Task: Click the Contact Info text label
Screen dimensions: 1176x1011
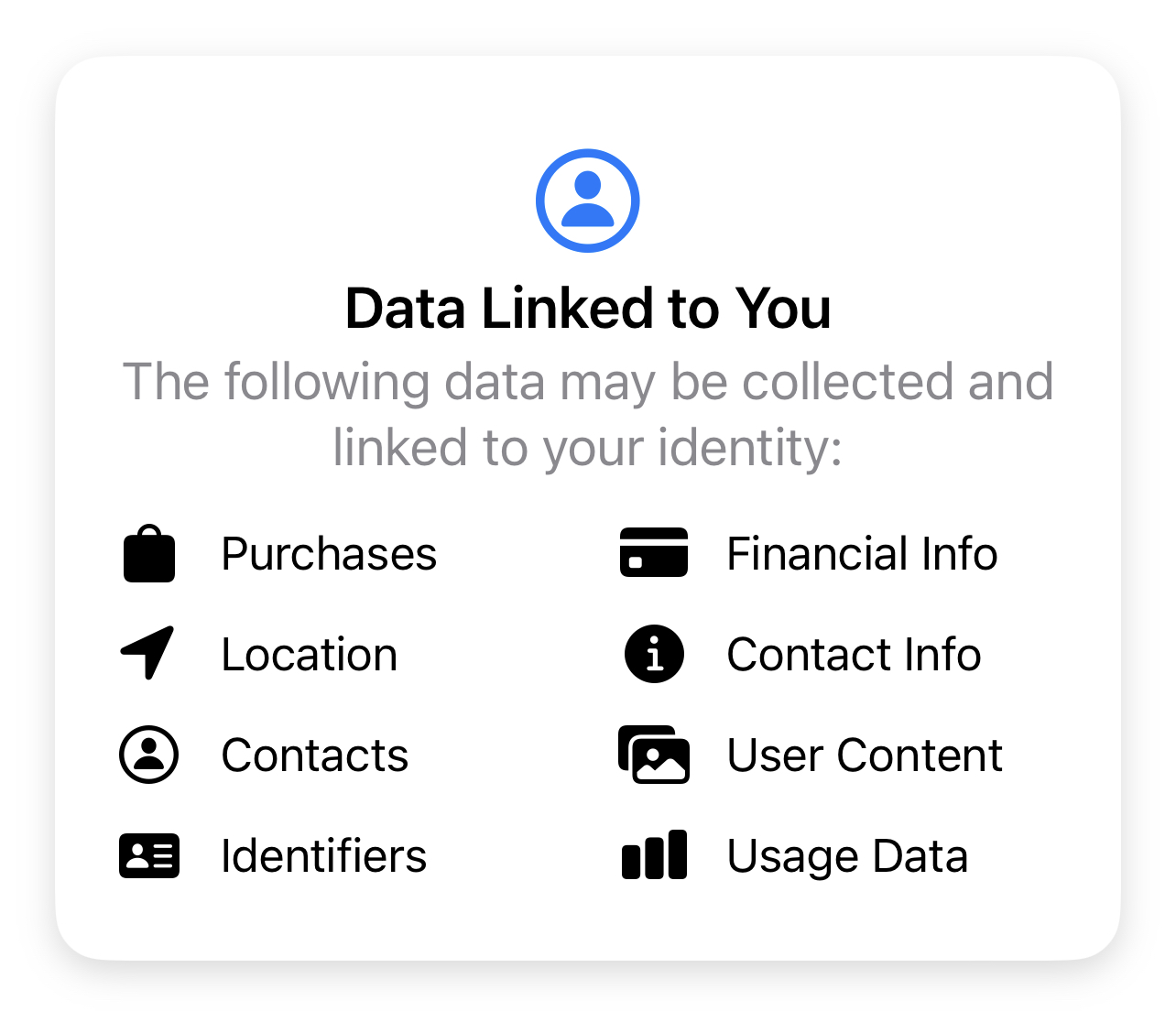Action: click(x=854, y=655)
